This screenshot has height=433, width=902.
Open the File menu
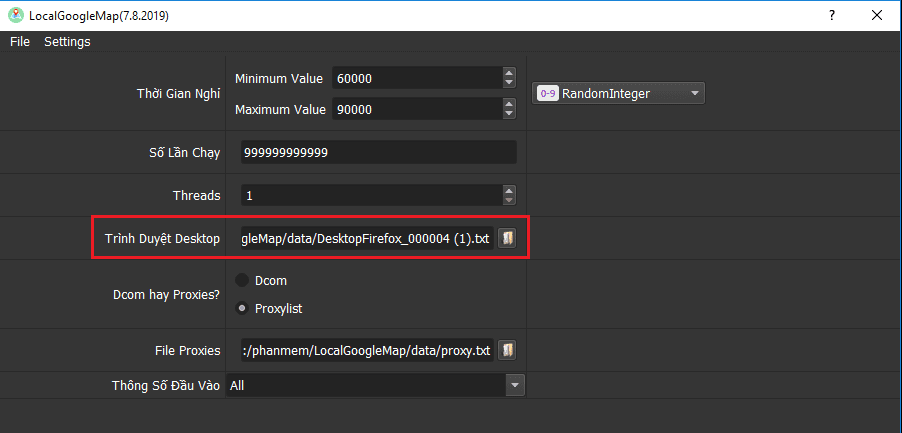[x=20, y=41]
